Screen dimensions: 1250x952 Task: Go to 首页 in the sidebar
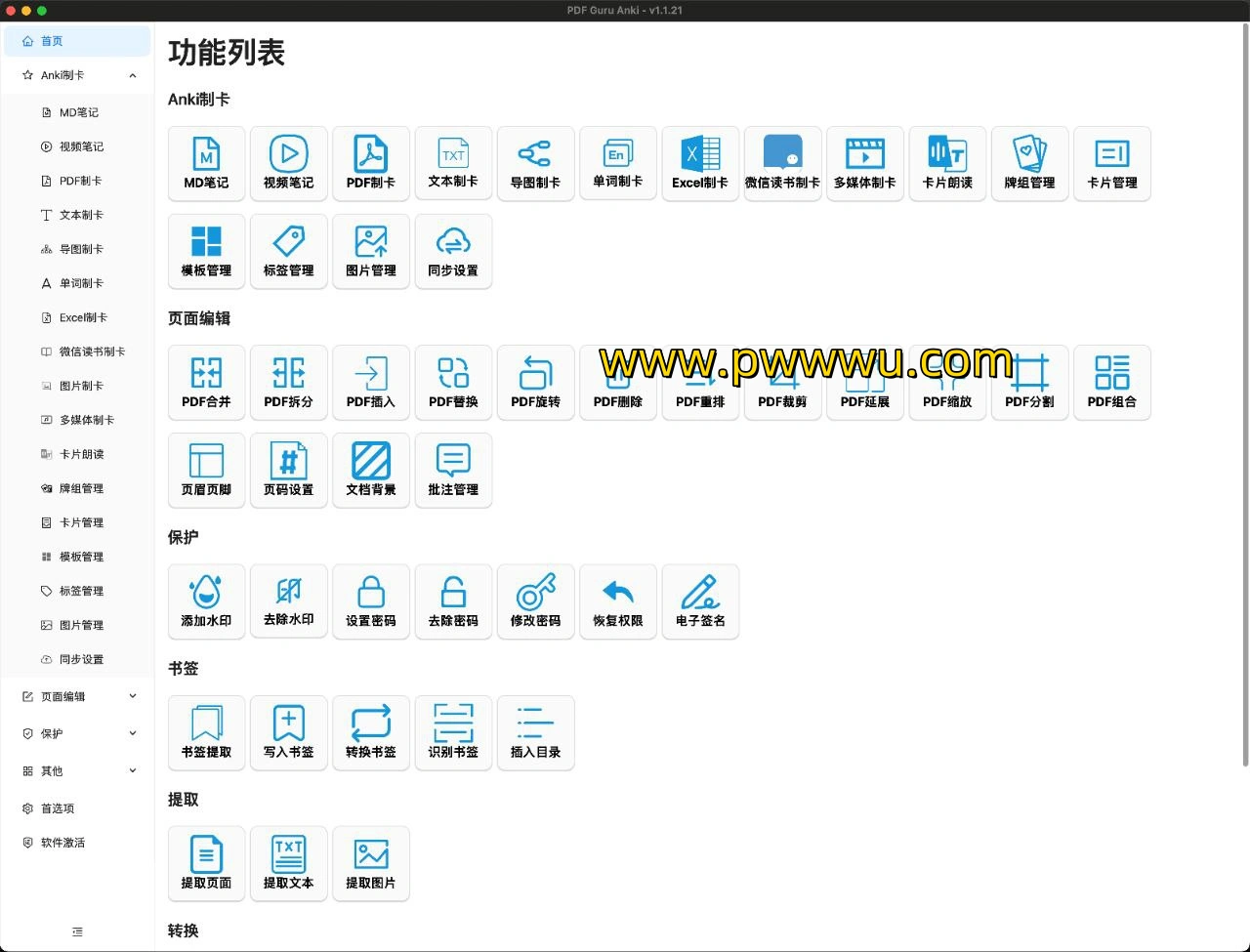[78, 41]
